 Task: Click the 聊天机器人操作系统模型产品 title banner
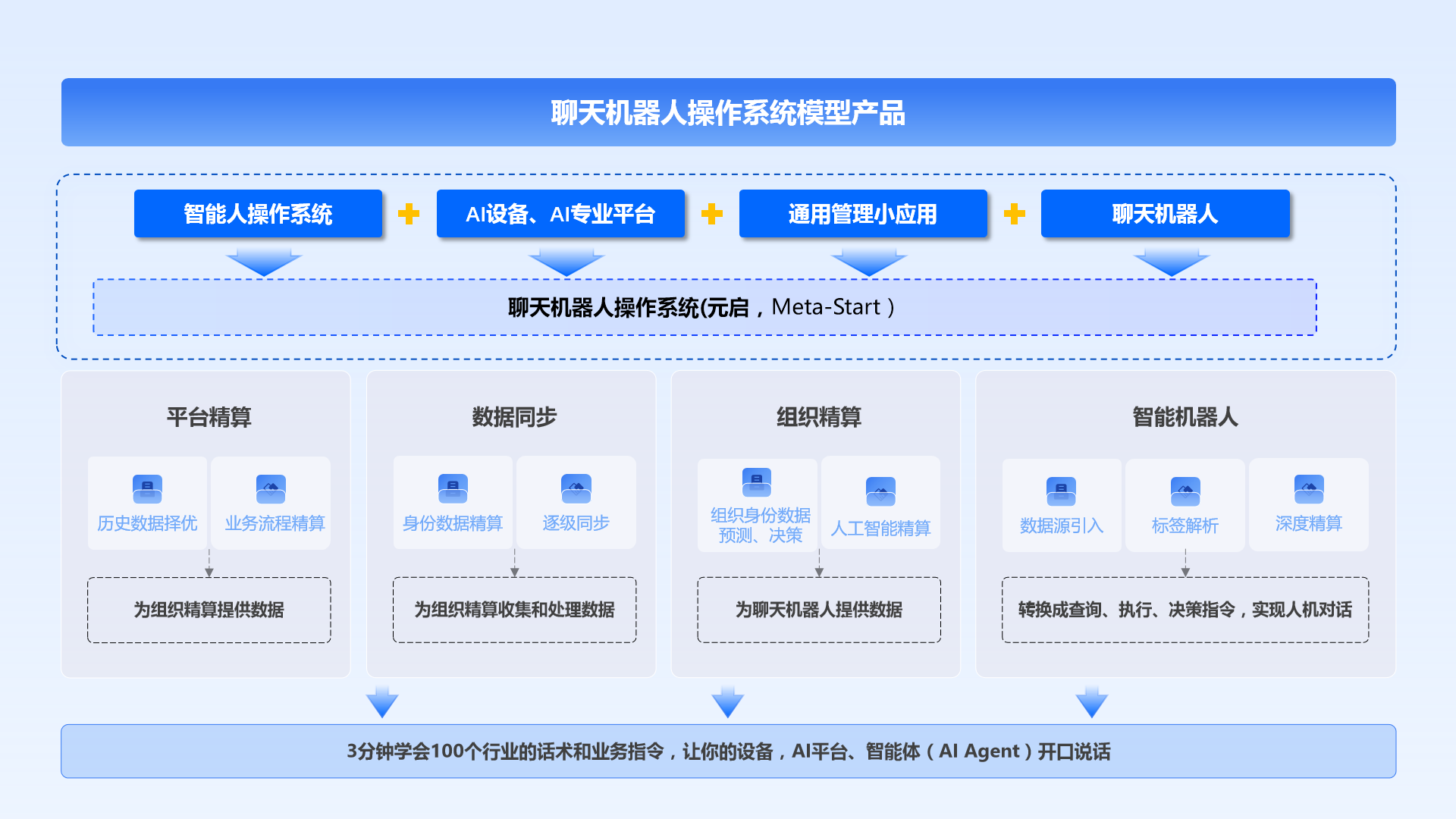tap(728, 112)
